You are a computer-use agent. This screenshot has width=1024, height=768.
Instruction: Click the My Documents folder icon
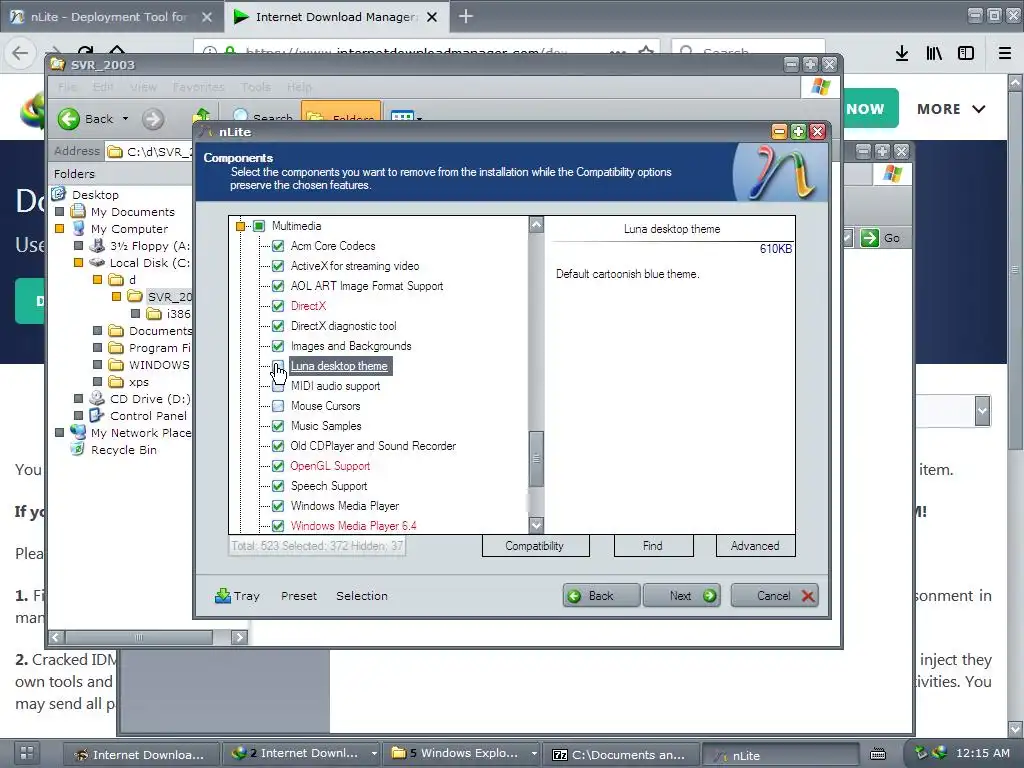click(x=78, y=212)
